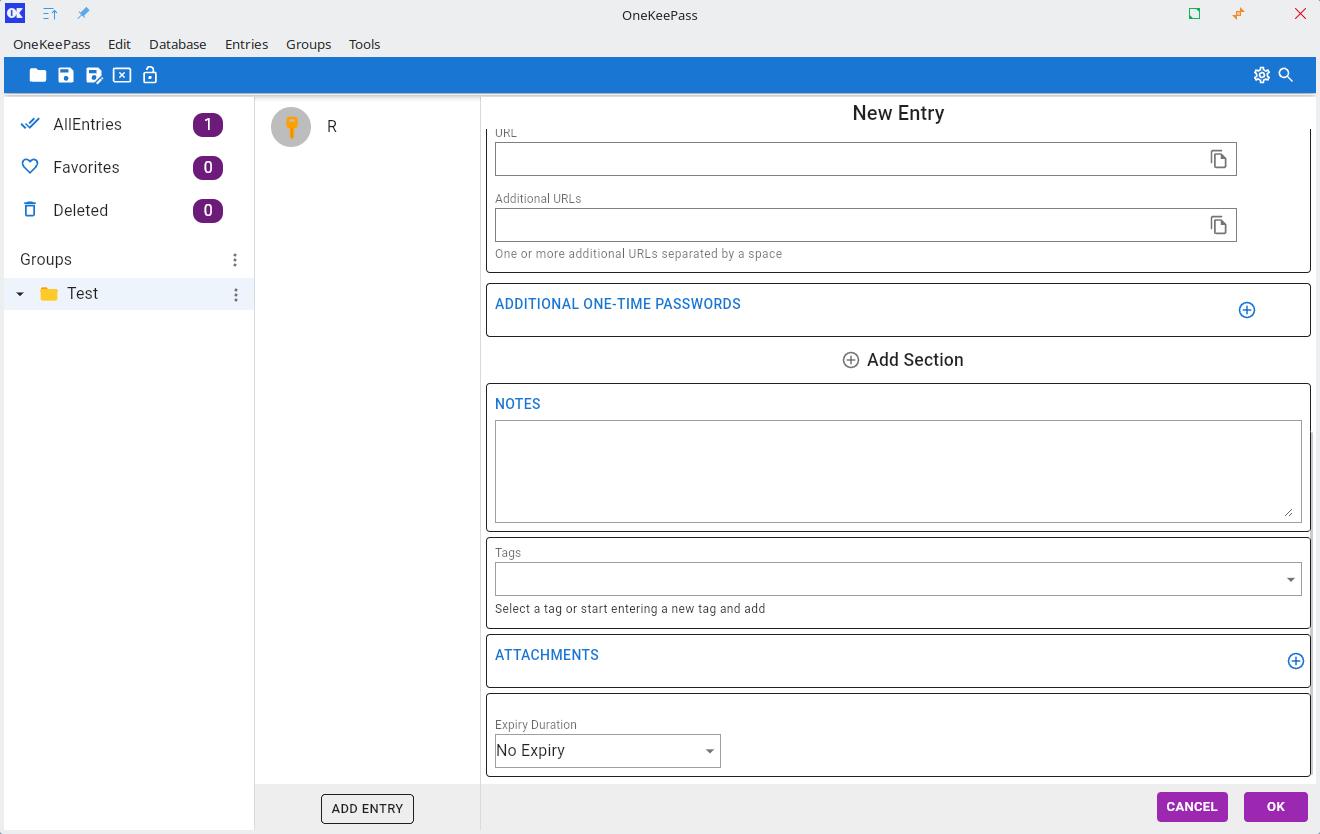Copy the URL field with the copy icon
Image resolution: width=1320 pixels, height=834 pixels.
point(1218,159)
